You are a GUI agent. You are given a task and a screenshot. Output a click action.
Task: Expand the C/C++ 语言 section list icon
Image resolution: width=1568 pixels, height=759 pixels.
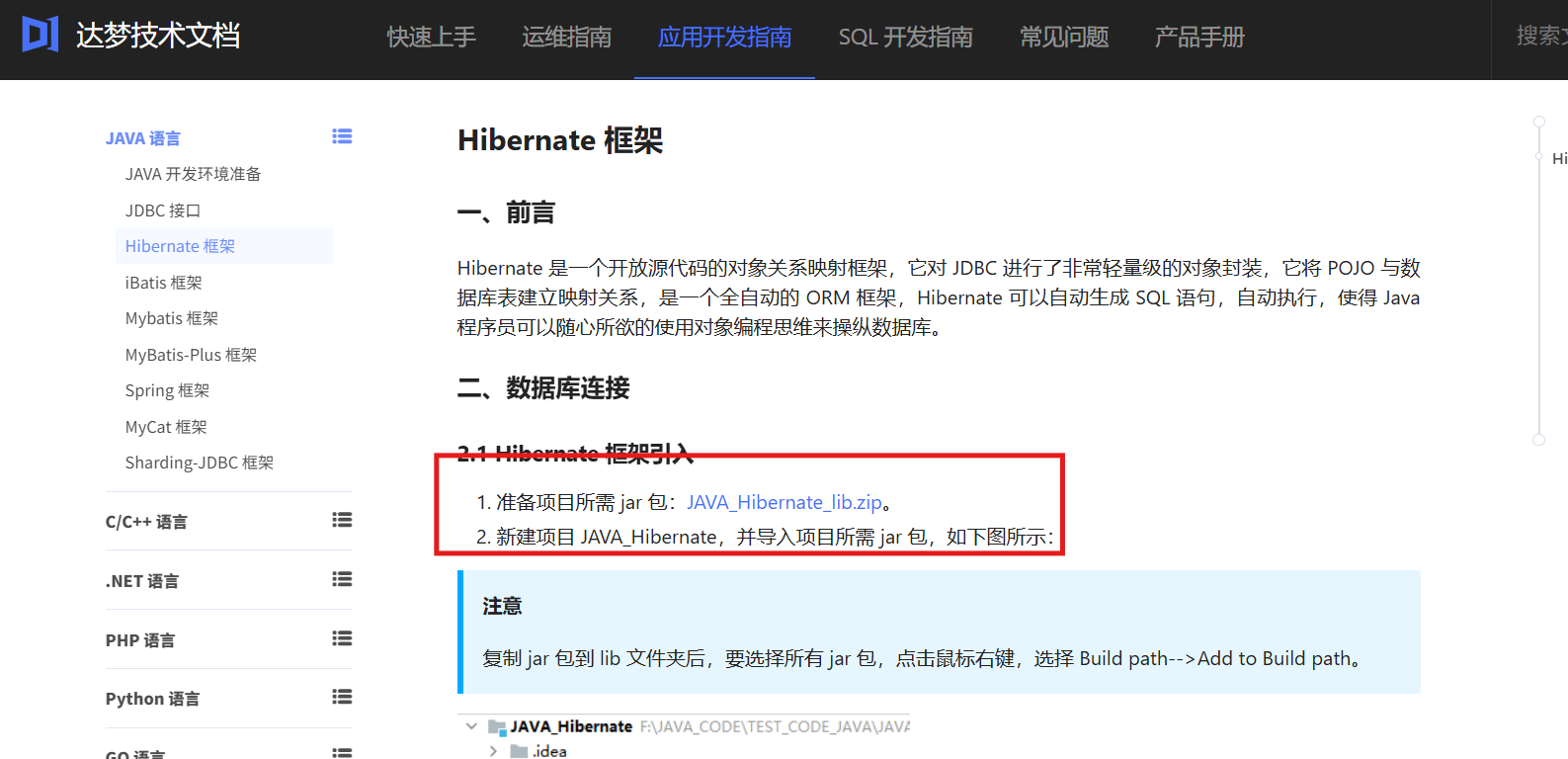point(342,520)
